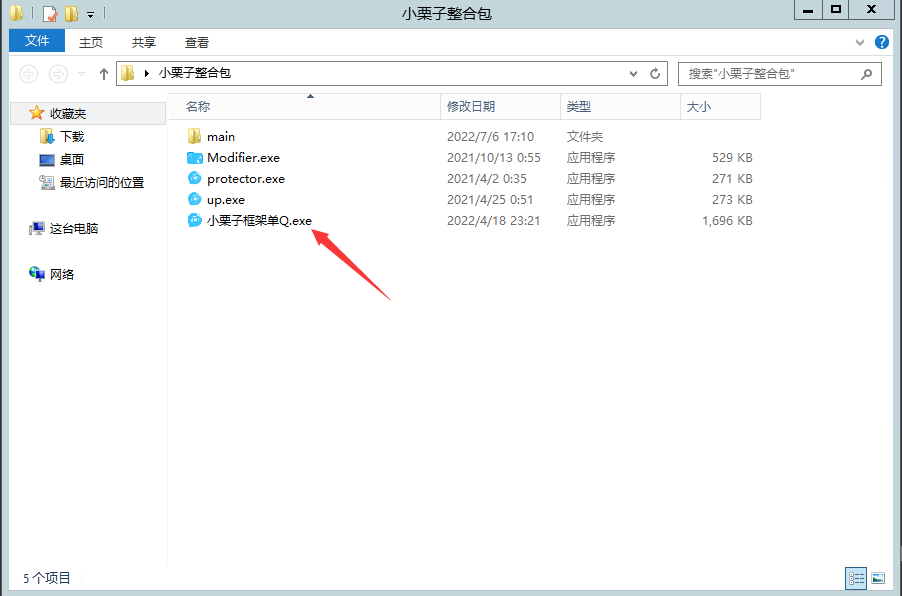Image resolution: width=902 pixels, height=596 pixels.
Task: Click date 2021/4/2 0:35
Action: pos(487,178)
